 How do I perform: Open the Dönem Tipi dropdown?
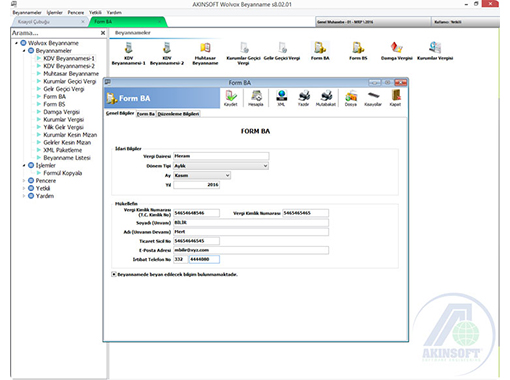(x=221, y=166)
